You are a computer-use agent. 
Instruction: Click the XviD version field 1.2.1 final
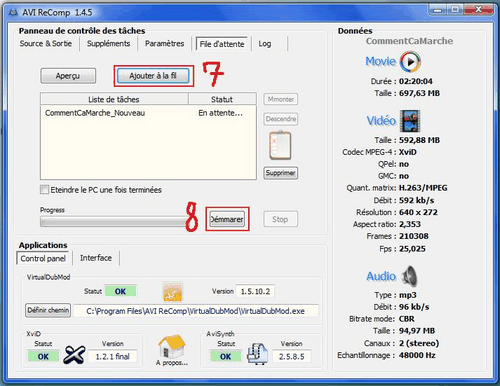113,357
